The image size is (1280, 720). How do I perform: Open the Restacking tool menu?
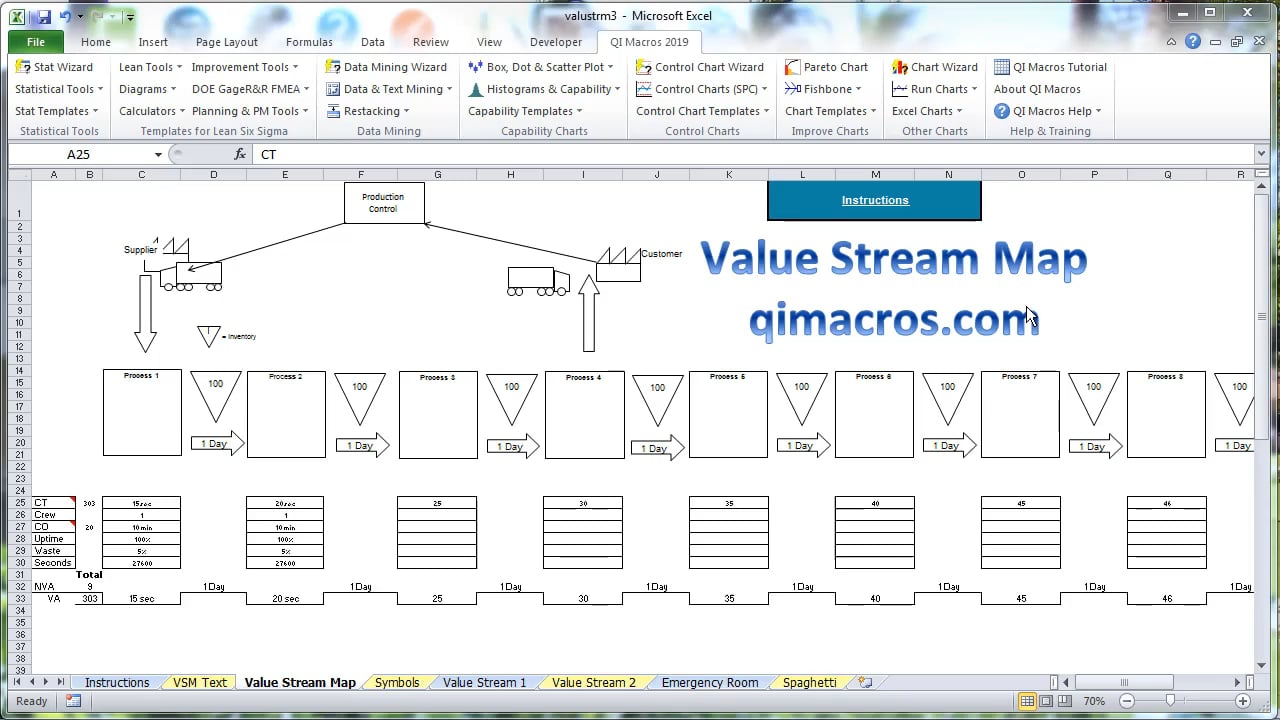click(x=369, y=111)
